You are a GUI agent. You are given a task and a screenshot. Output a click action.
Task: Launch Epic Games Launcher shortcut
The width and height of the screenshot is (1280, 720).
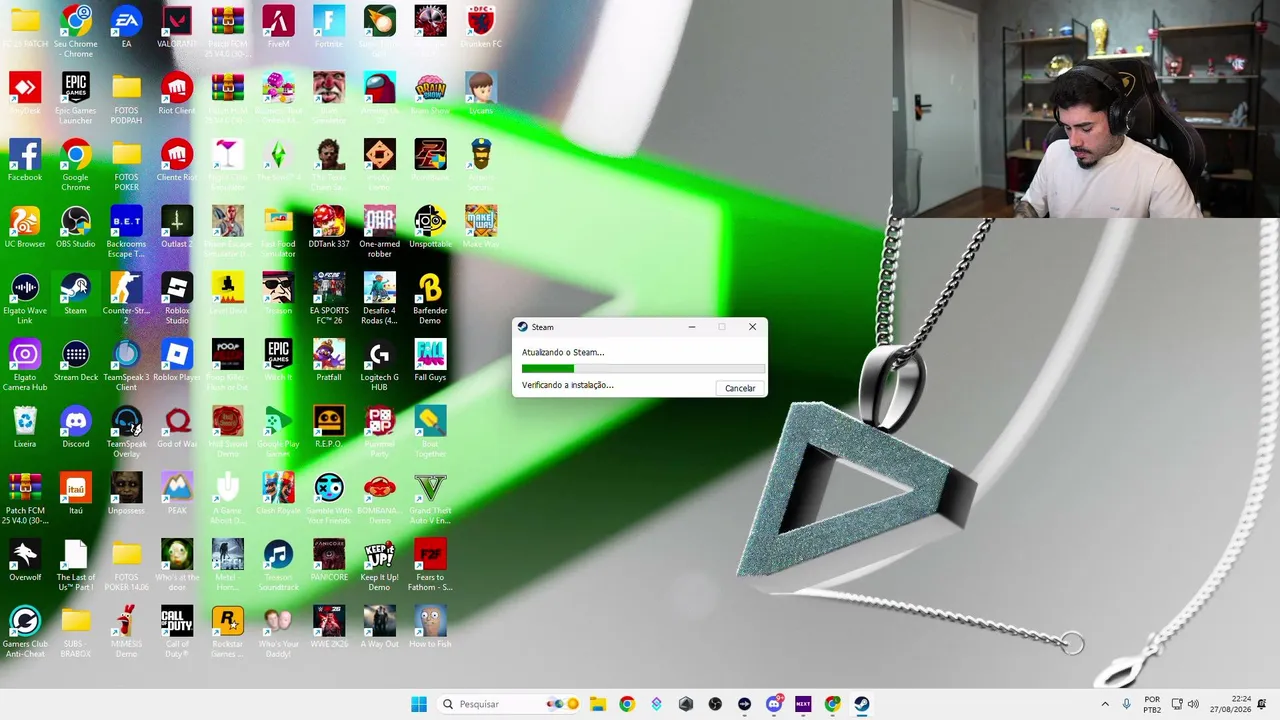[76, 99]
